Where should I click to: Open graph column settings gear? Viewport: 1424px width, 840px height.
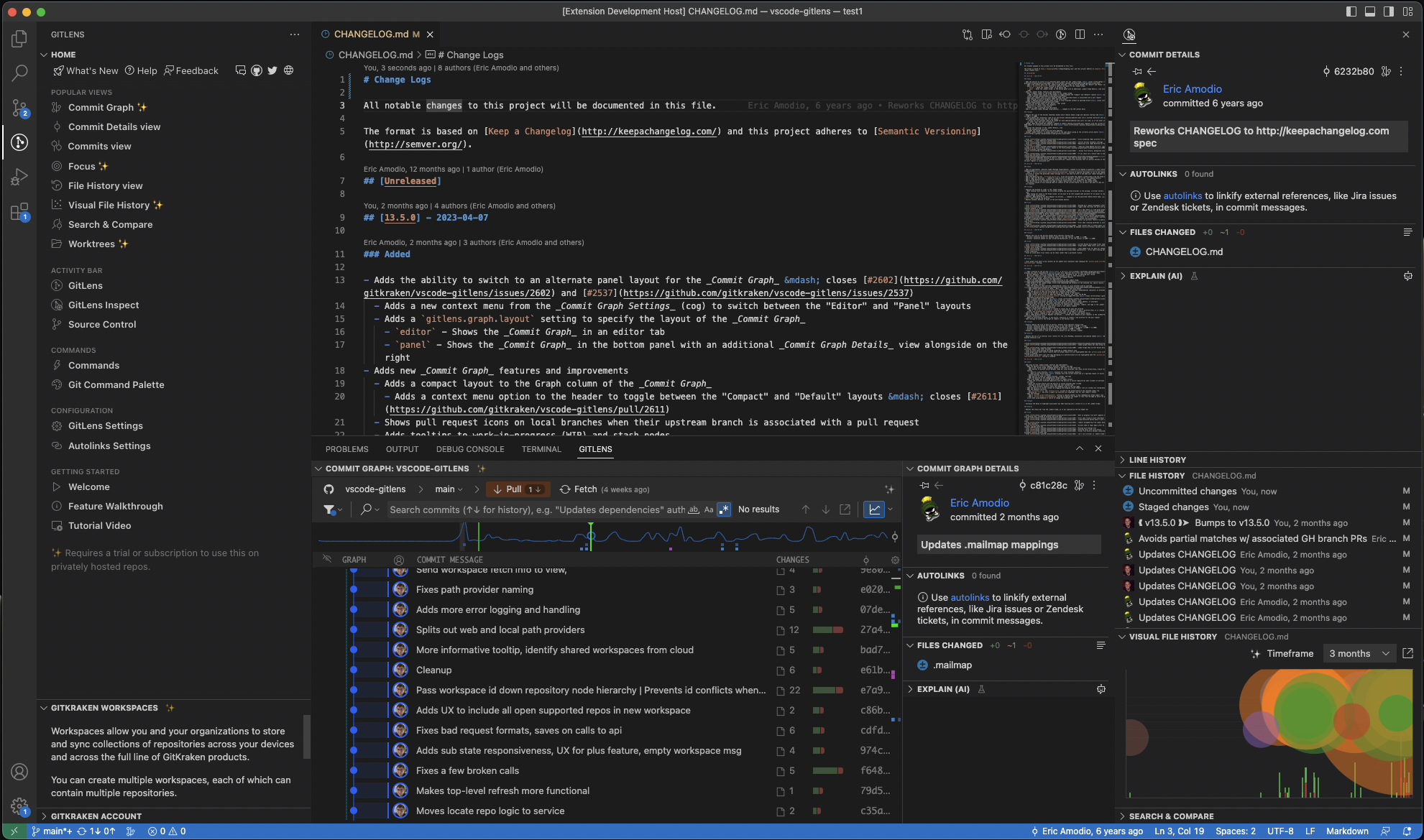click(895, 560)
